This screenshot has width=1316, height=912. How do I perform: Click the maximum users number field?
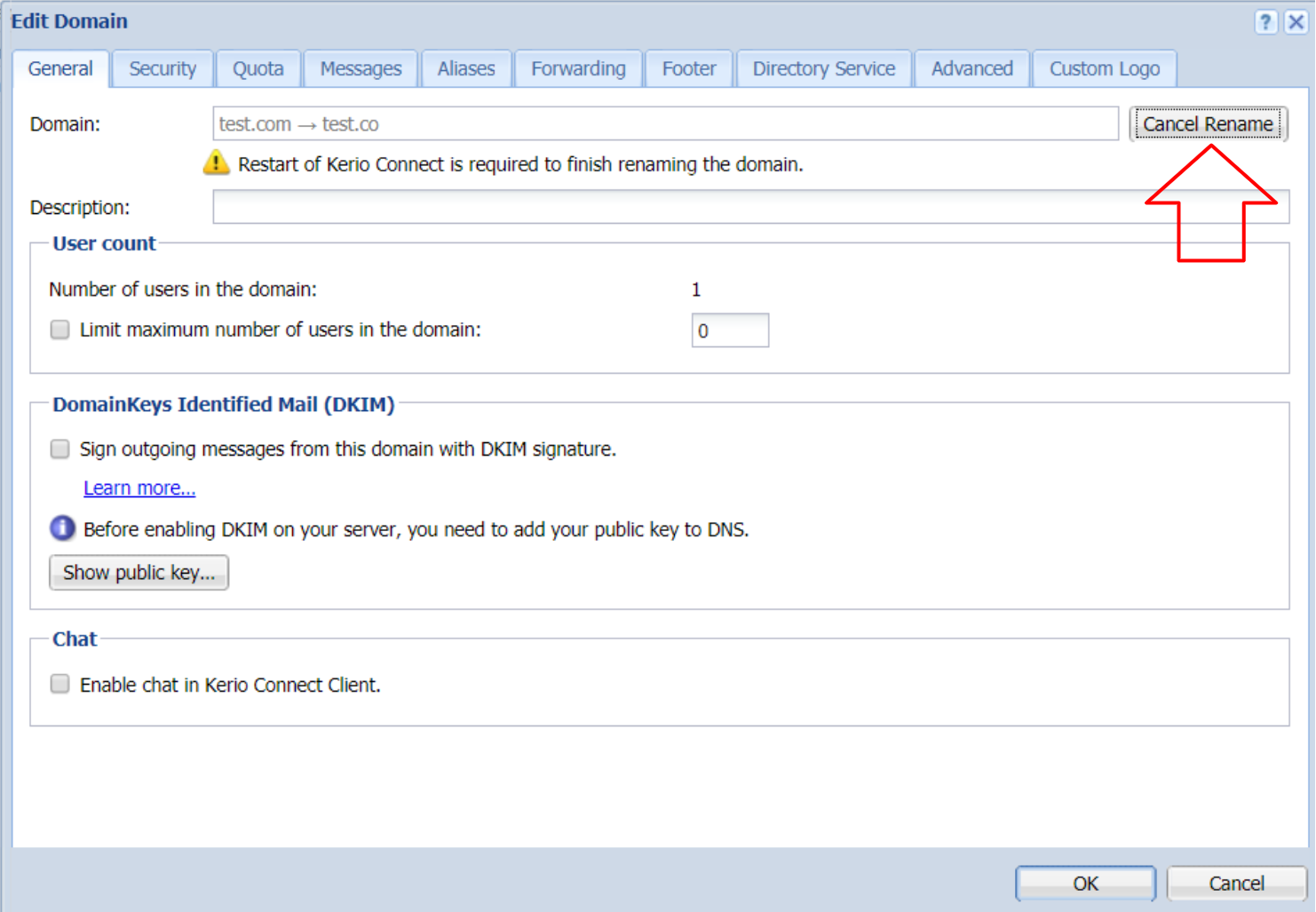[730, 330]
